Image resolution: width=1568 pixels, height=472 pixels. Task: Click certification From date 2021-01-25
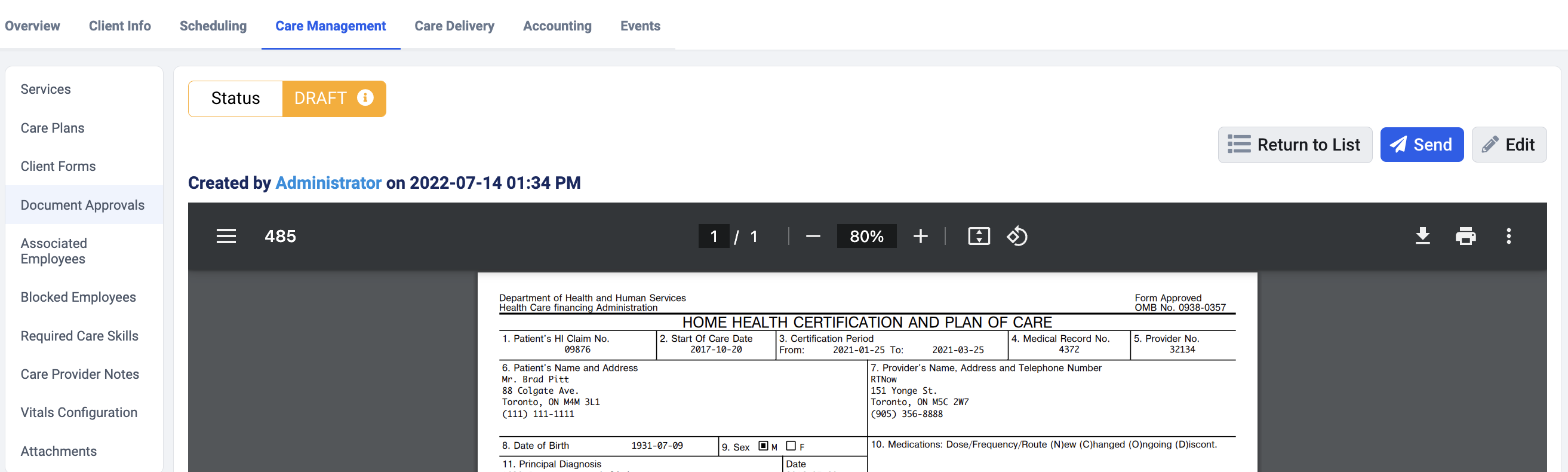click(859, 350)
